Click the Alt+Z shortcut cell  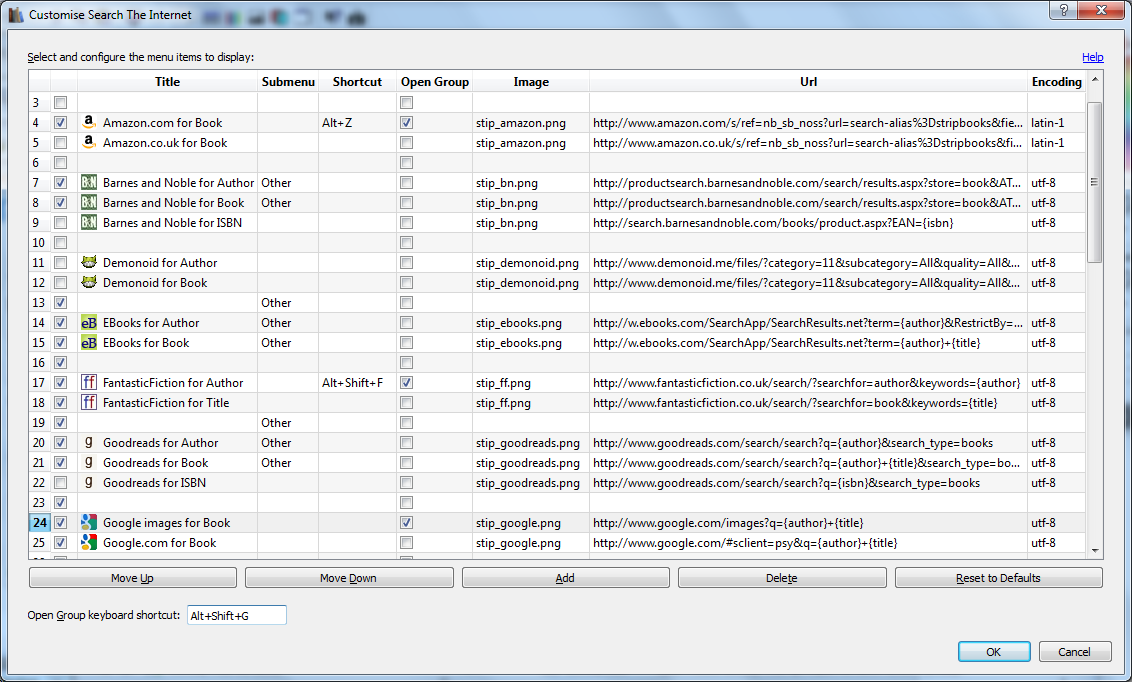click(357, 123)
